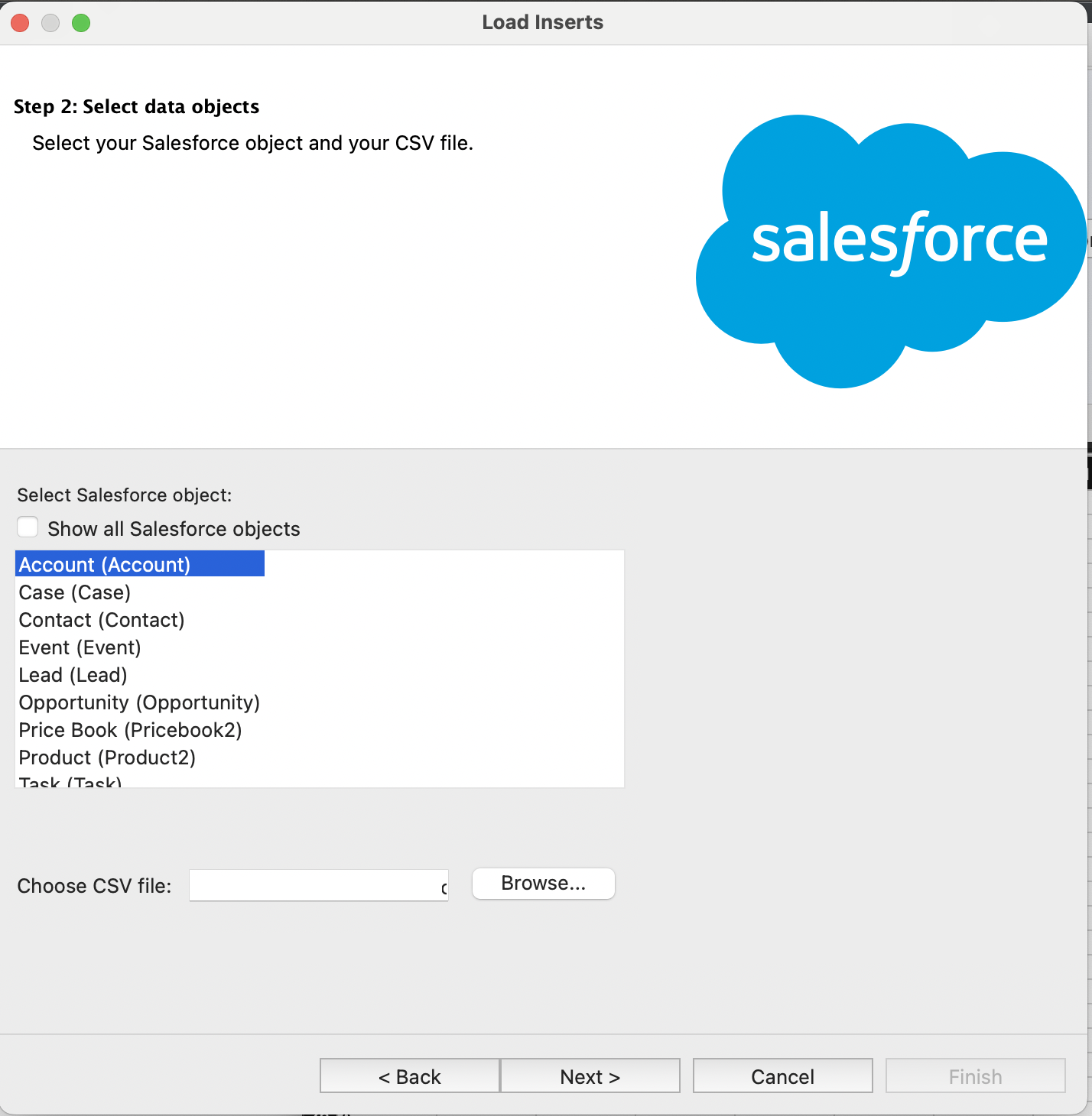Select Case (Case) object

tap(75, 592)
